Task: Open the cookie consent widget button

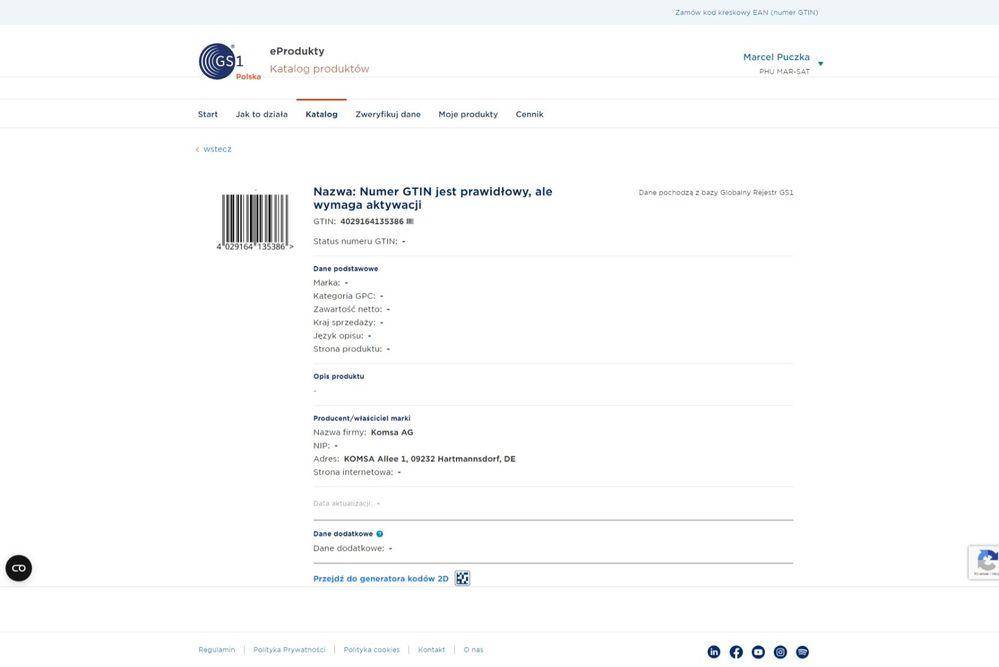Action: [19, 568]
